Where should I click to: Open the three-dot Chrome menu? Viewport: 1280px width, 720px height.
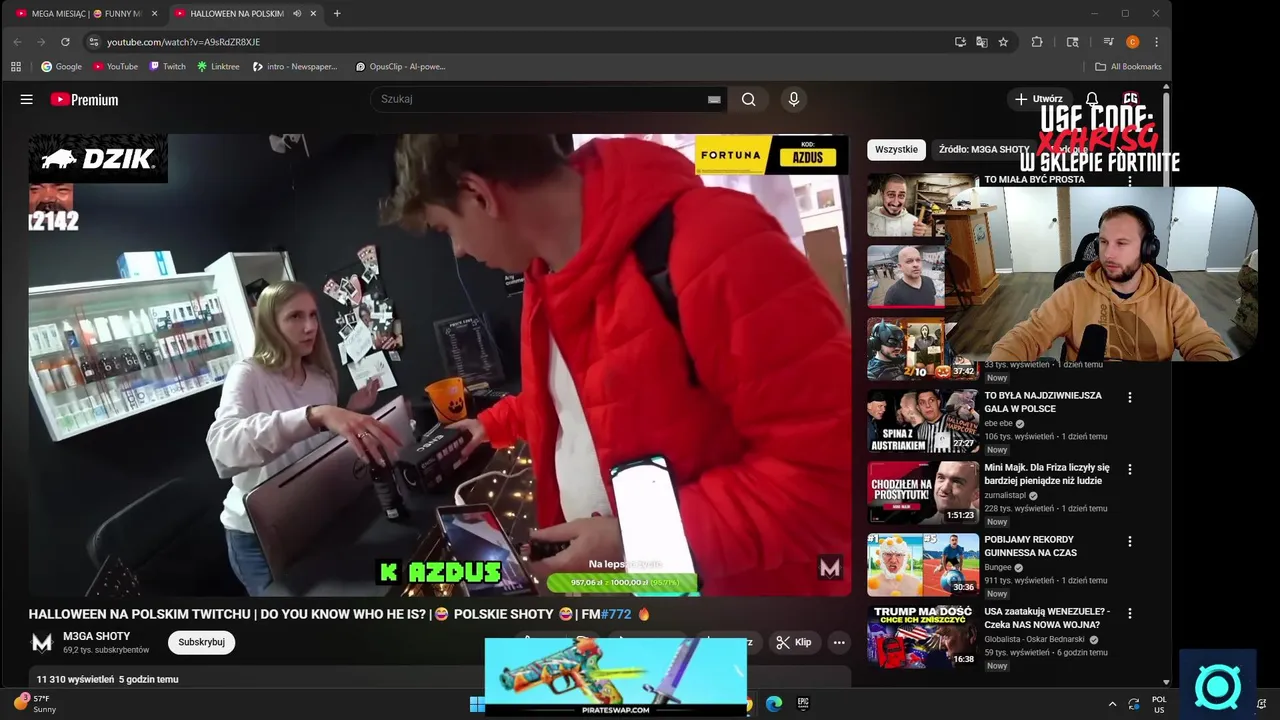[1157, 42]
